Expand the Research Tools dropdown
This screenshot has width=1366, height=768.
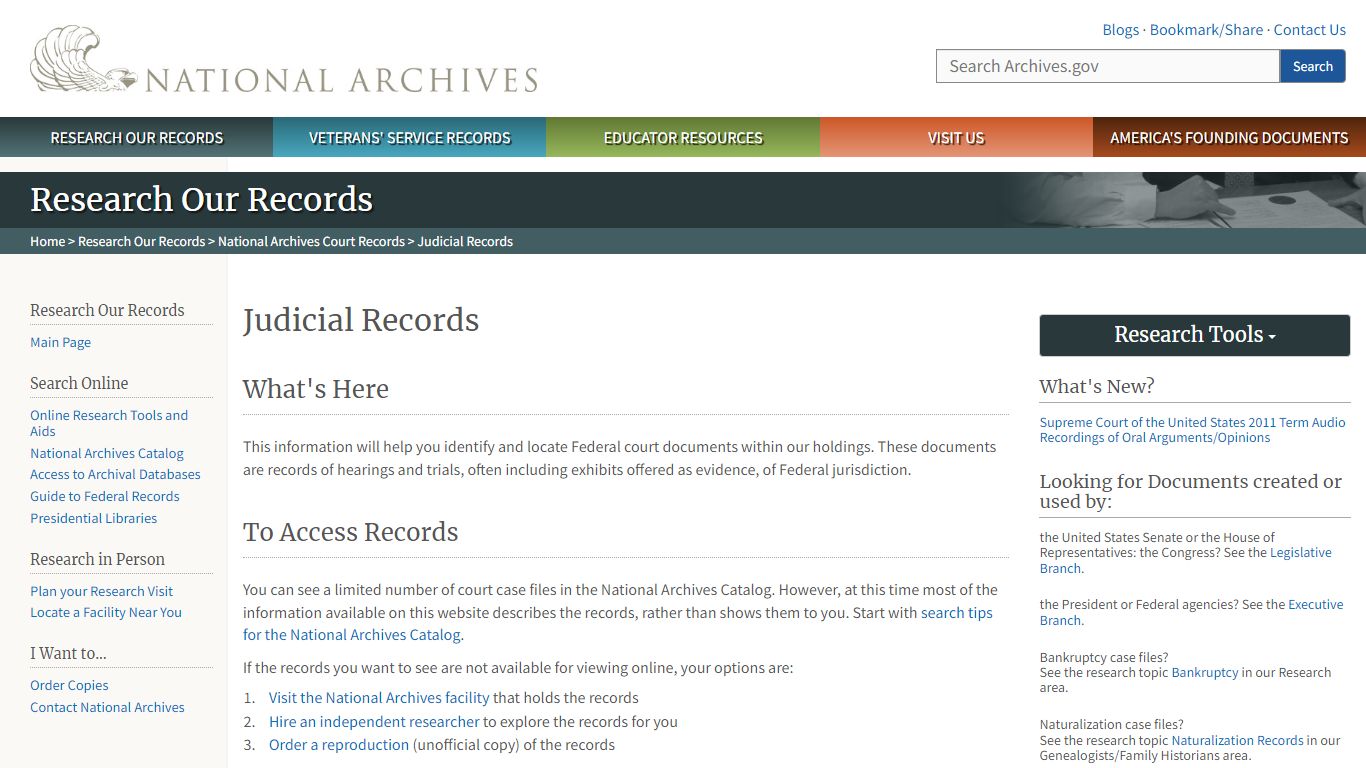click(x=1195, y=335)
